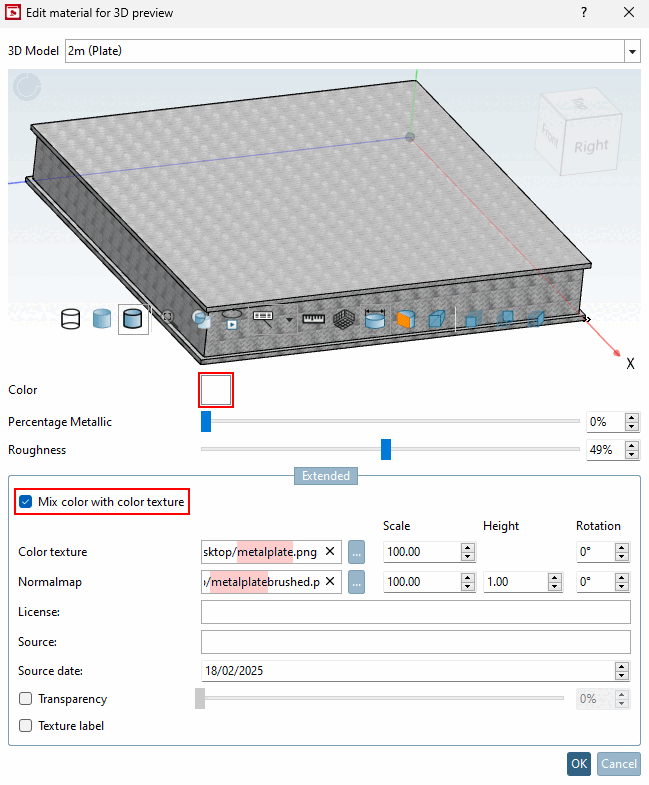Browse for a Color texture file
Screen dimensions: 649x785
click(356, 552)
